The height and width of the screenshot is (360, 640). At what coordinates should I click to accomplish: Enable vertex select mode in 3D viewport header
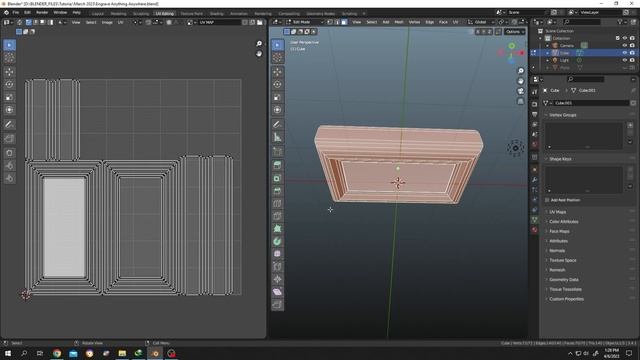[330, 22]
